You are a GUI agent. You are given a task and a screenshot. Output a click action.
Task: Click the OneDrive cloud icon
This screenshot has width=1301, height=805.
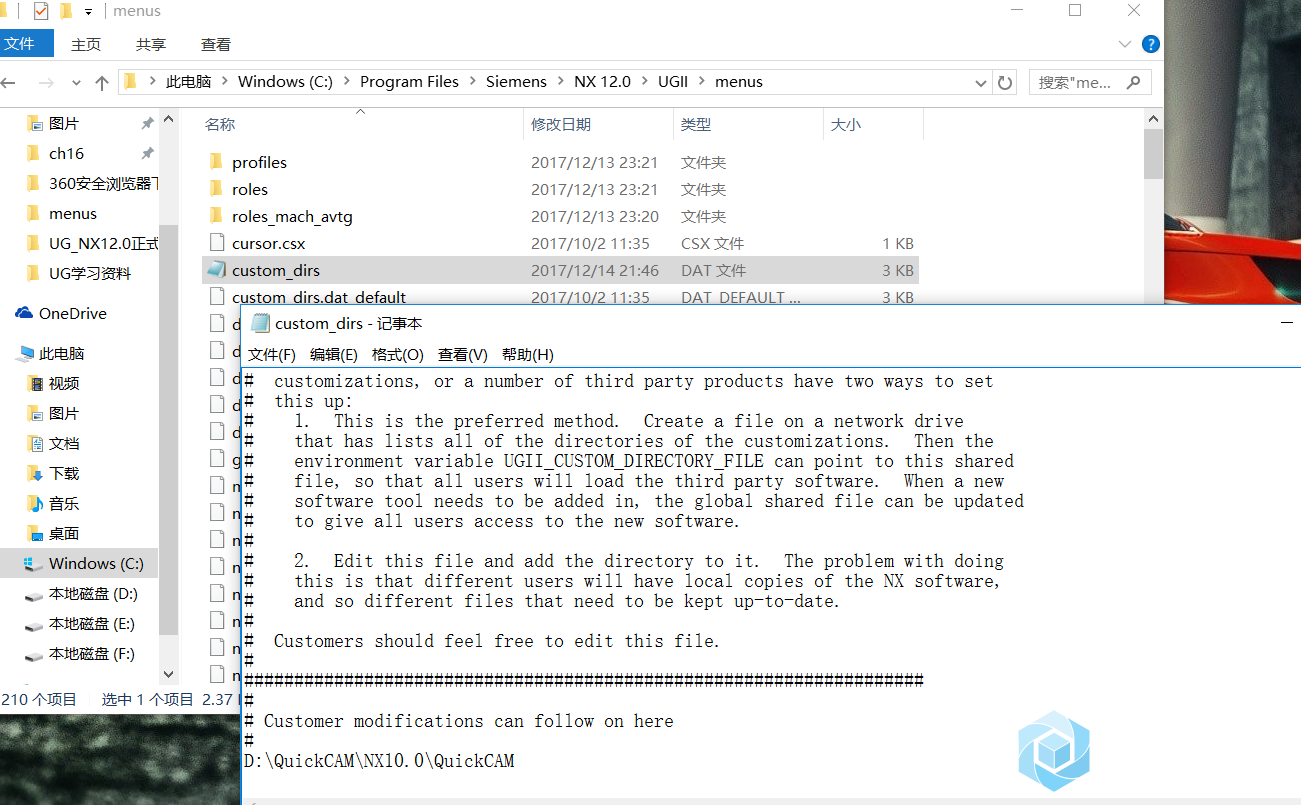point(24,313)
